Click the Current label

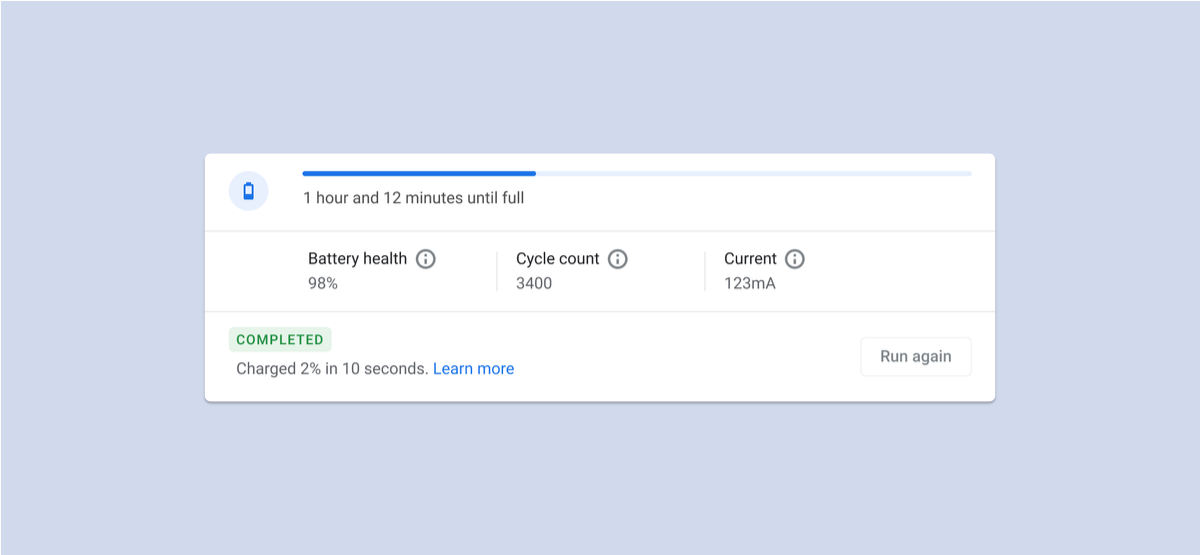(x=750, y=259)
